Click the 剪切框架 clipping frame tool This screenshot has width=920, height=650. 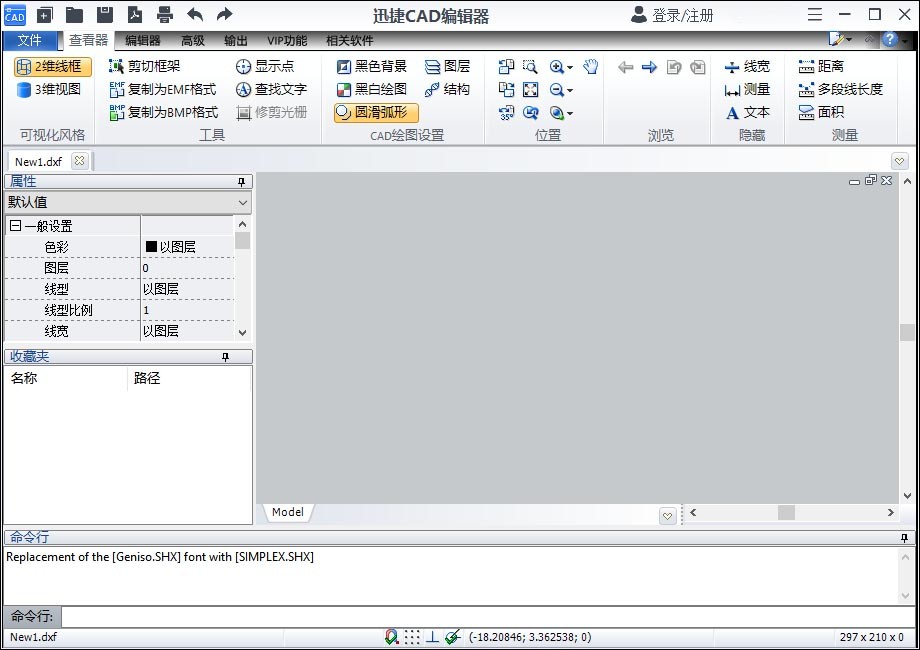click(150, 66)
